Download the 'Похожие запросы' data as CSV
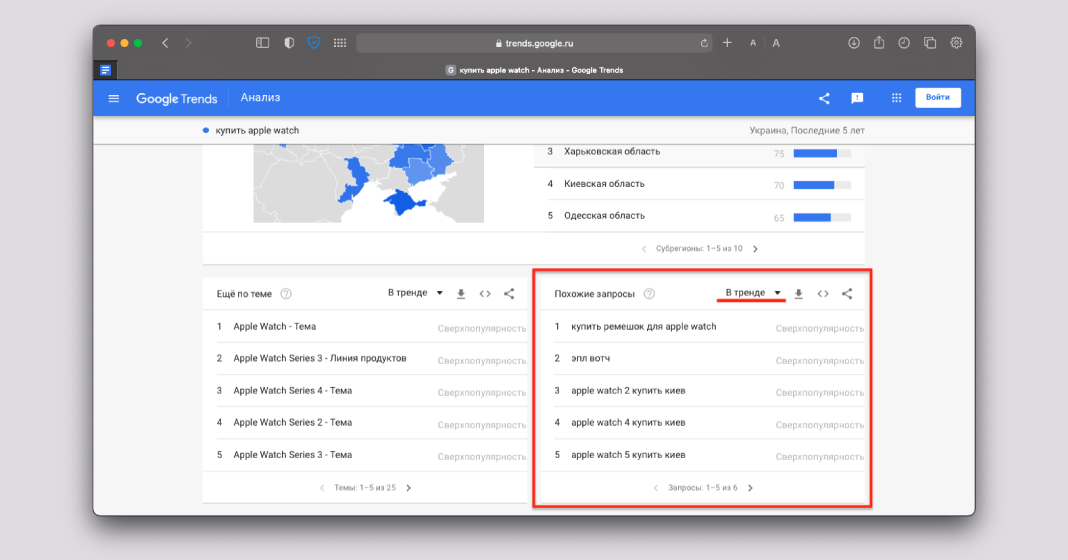 pos(798,294)
